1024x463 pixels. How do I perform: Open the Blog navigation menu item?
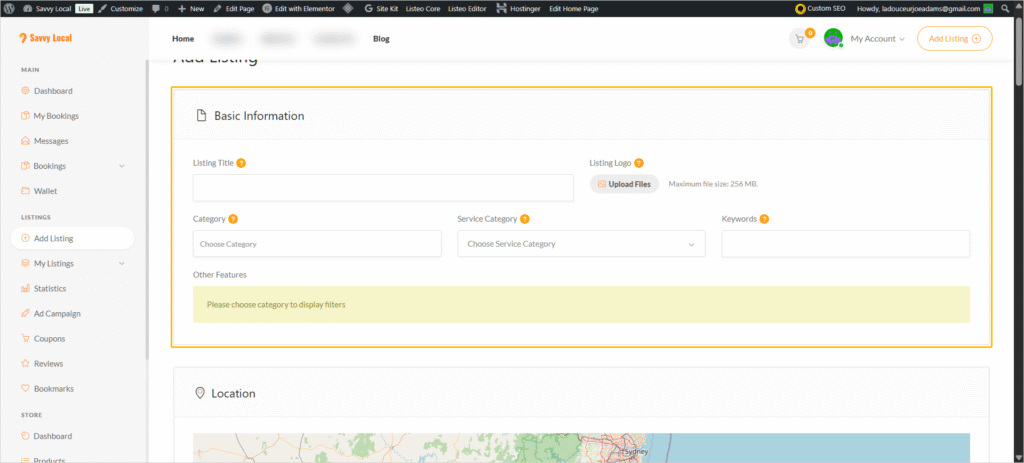click(x=381, y=39)
